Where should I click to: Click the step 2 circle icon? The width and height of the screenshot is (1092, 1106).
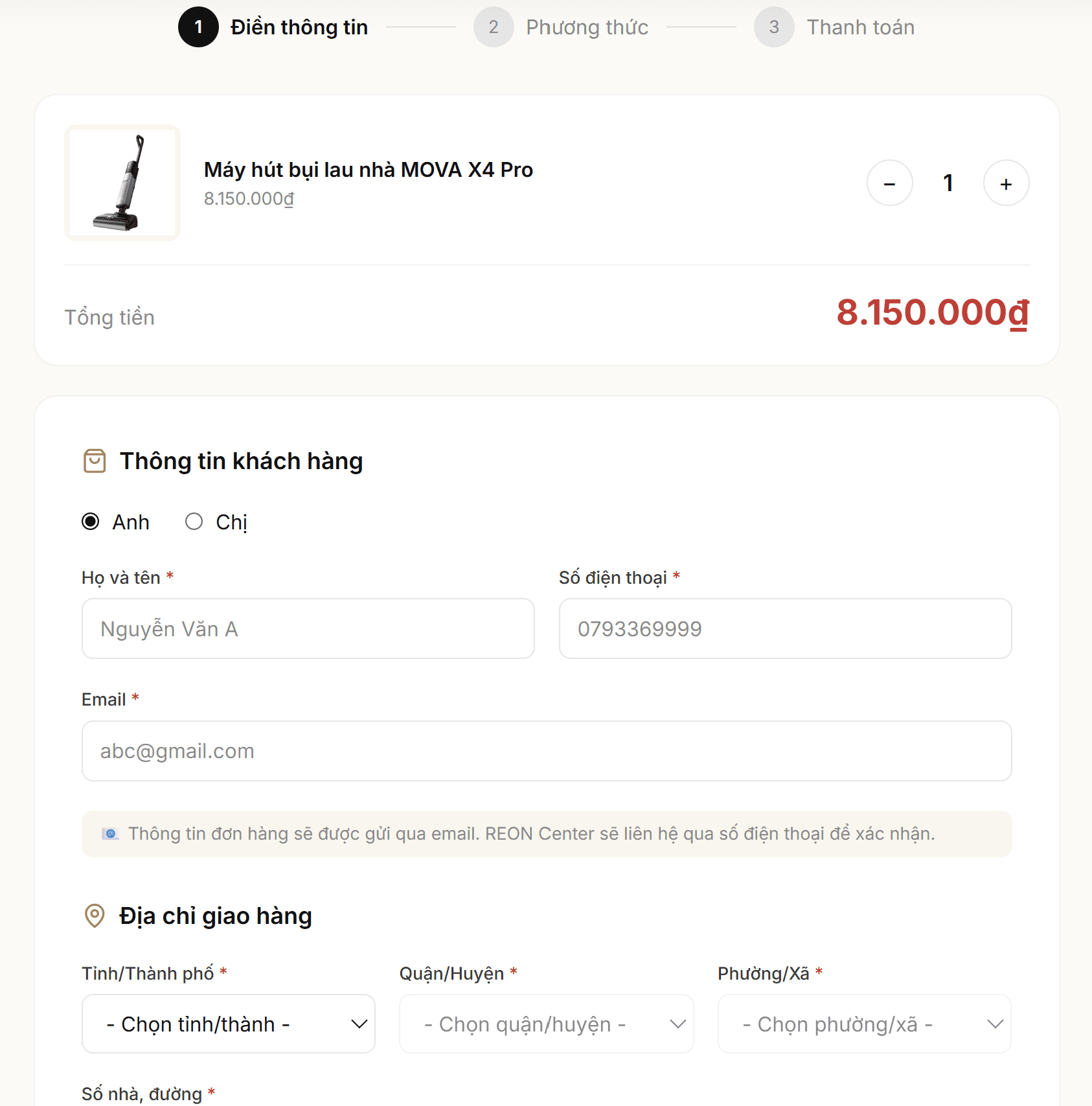pos(494,27)
